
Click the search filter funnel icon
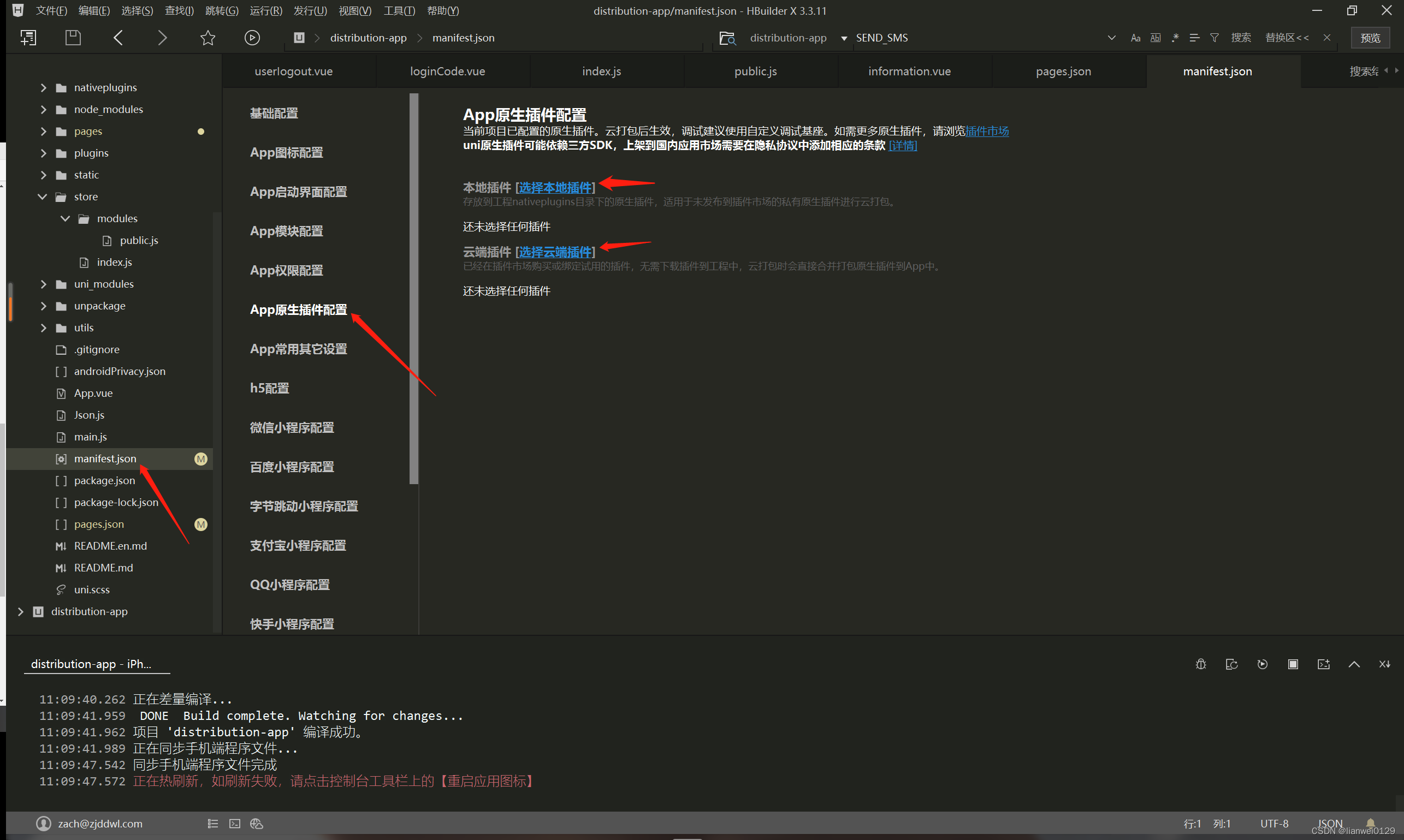[1215, 37]
